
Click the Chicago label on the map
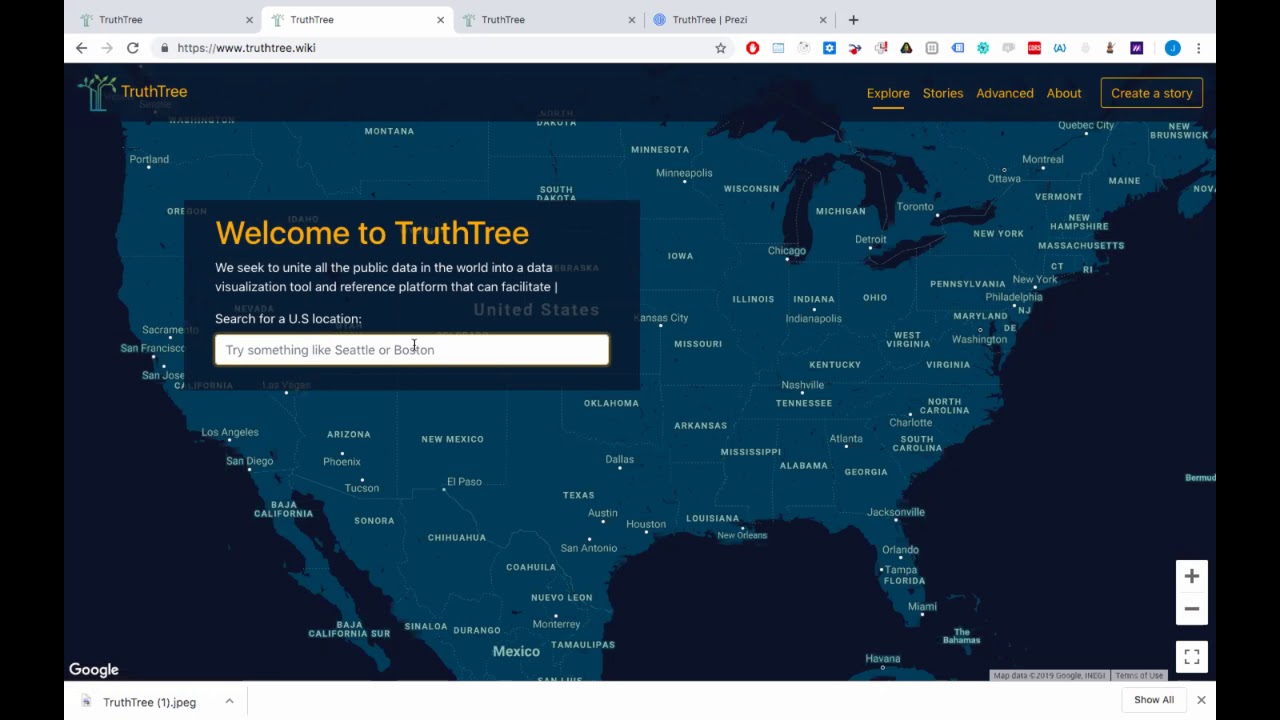coord(786,251)
